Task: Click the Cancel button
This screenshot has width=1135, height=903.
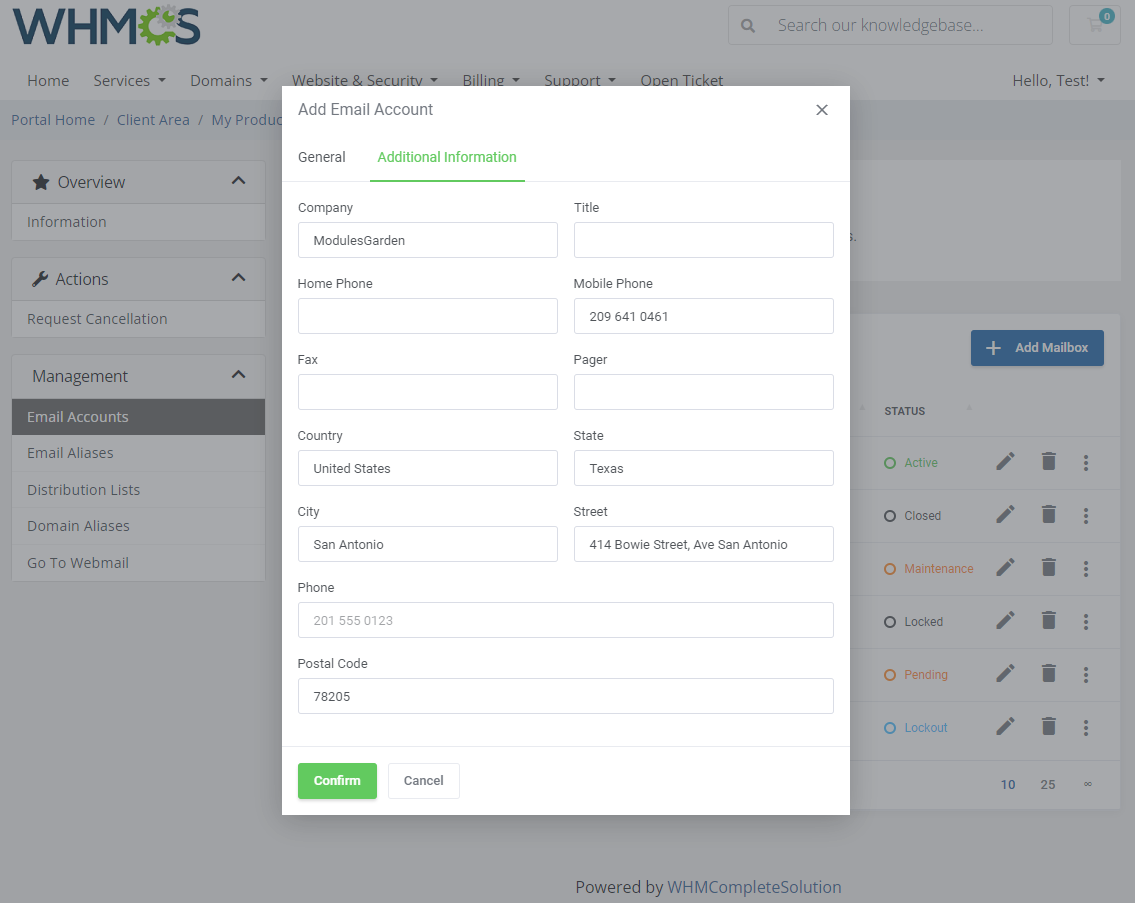Action: 423,781
